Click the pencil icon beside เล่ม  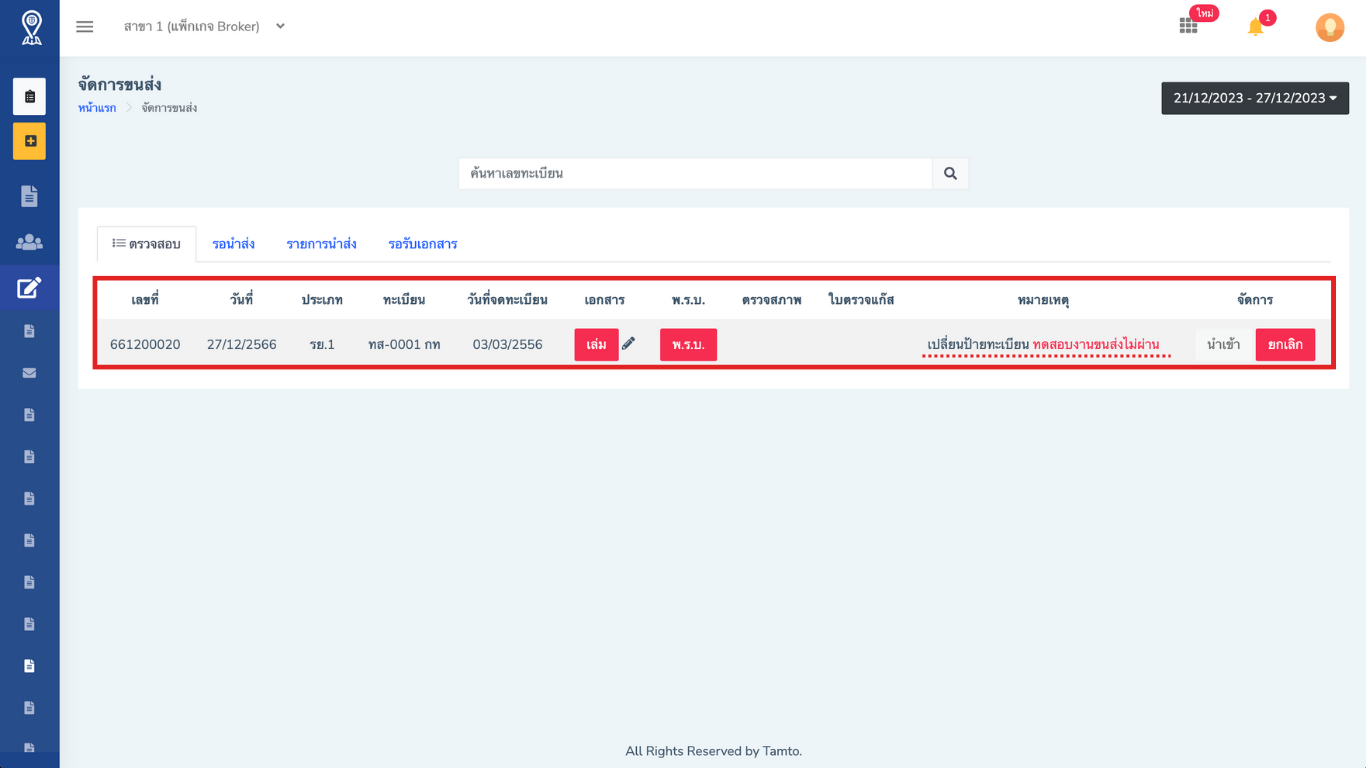(x=628, y=344)
